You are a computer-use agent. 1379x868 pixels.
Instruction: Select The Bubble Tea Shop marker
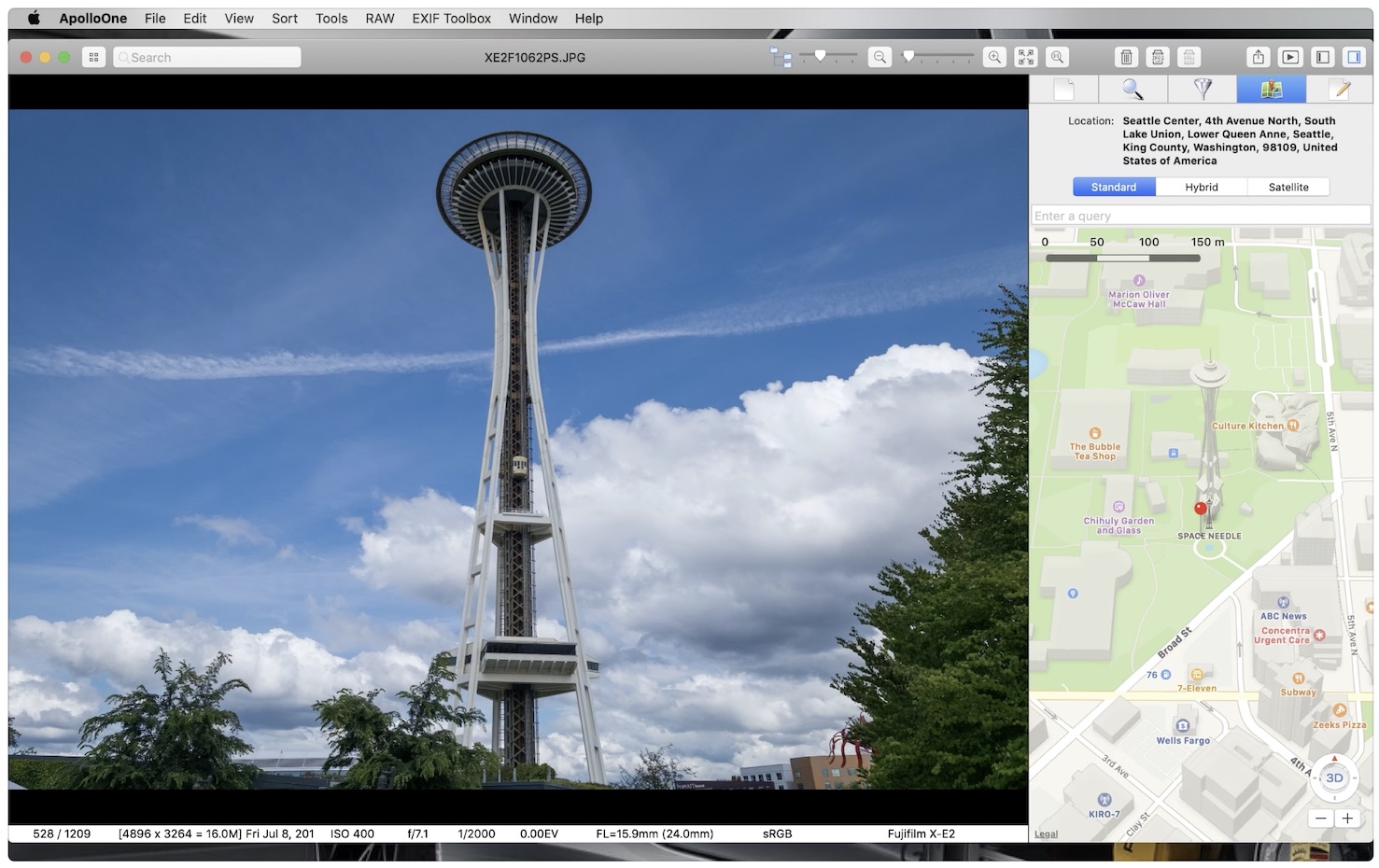tap(1095, 433)
